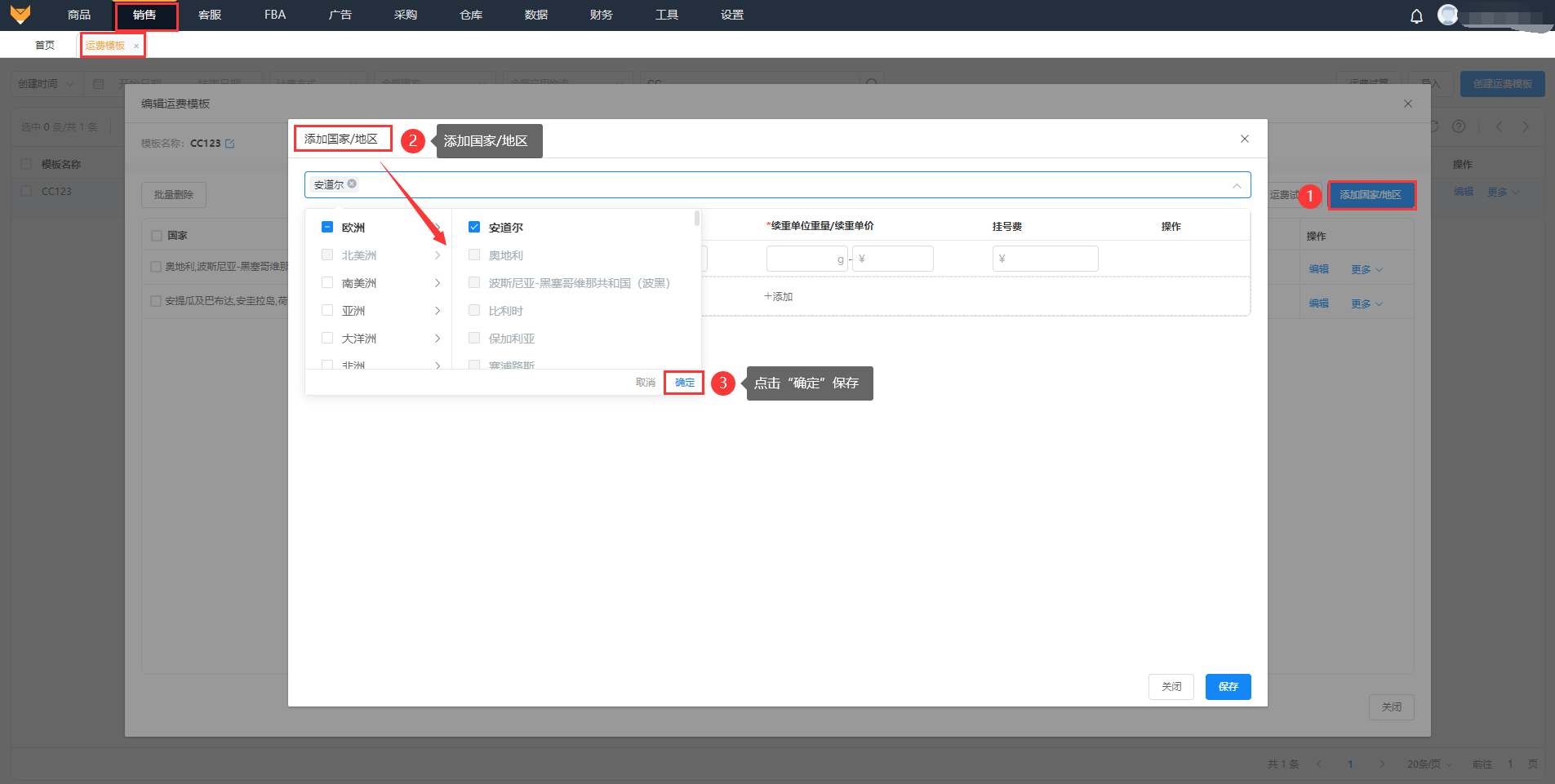Viewport: 1555px width, 784px height.
Task: Click the 批量删除 button
Action: point(174,195)
